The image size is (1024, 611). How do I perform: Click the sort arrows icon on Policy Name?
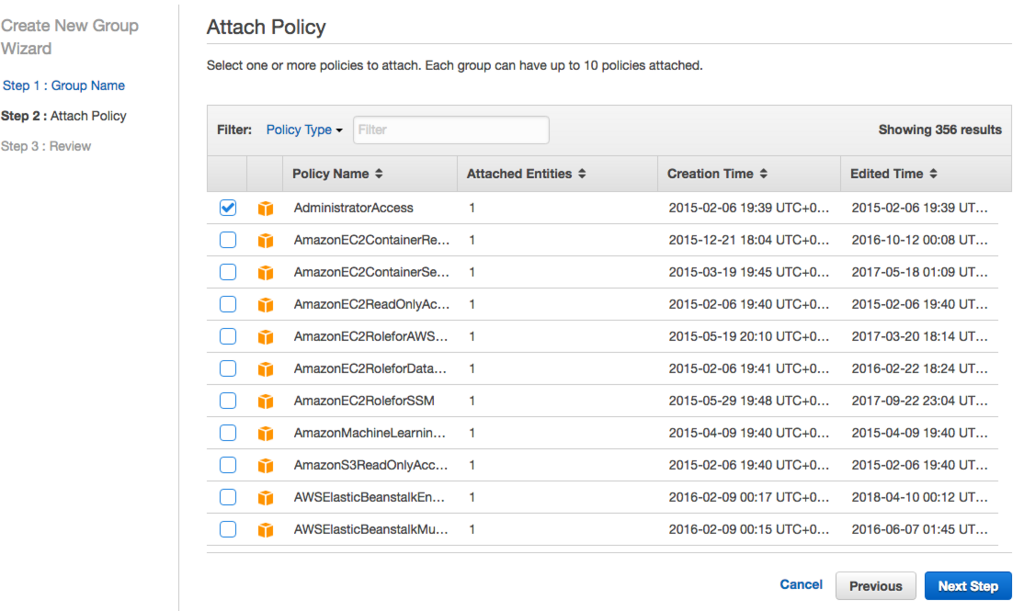point(379,174)
